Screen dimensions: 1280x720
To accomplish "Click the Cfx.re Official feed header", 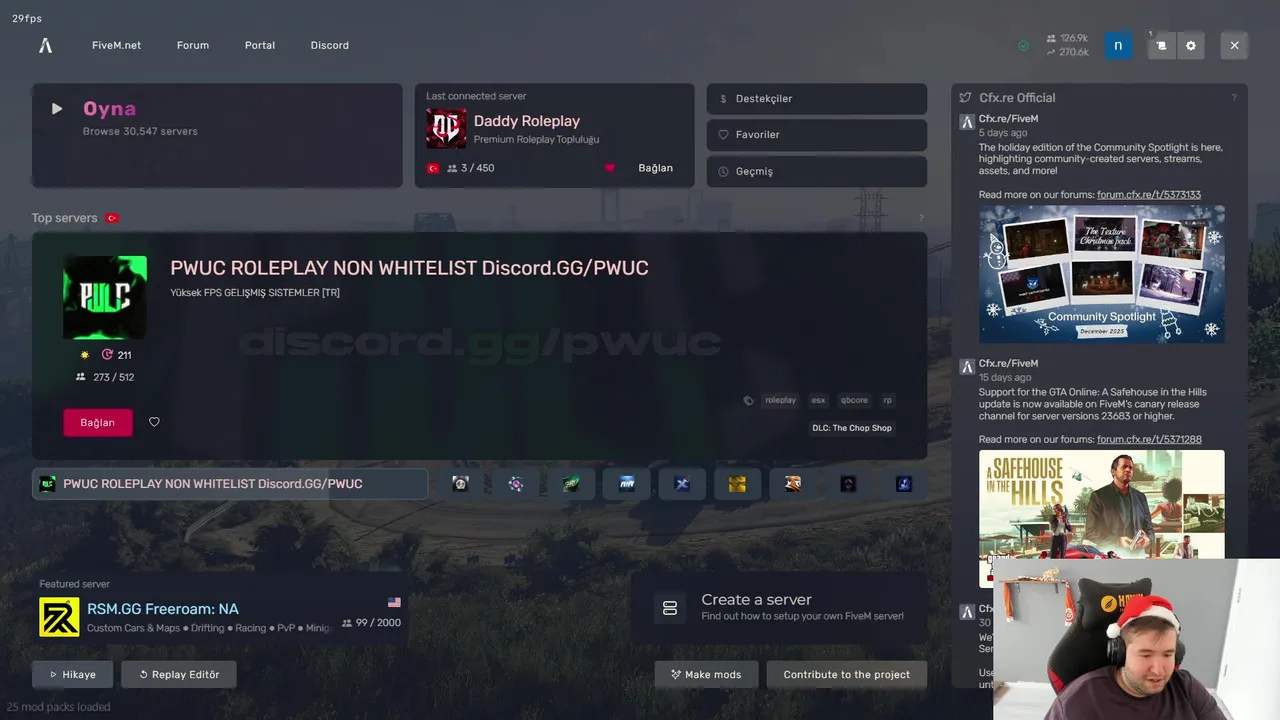I will coord(1017,98).
